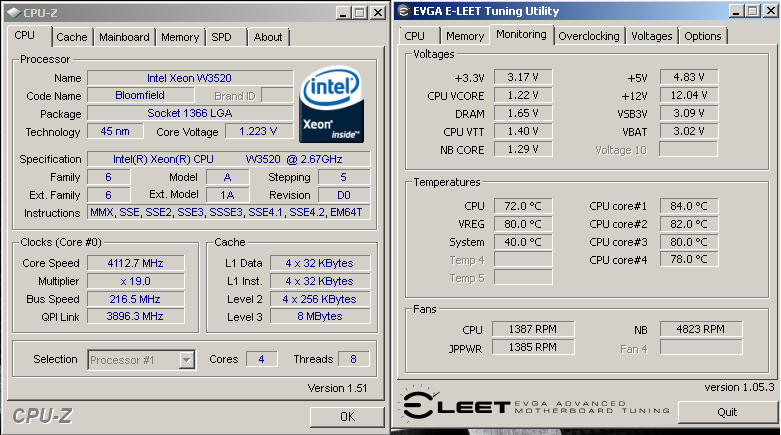Click the CPU fan reading 1387 RPM
The height and width of the screenshot is (435, 781).
(533, 329)
